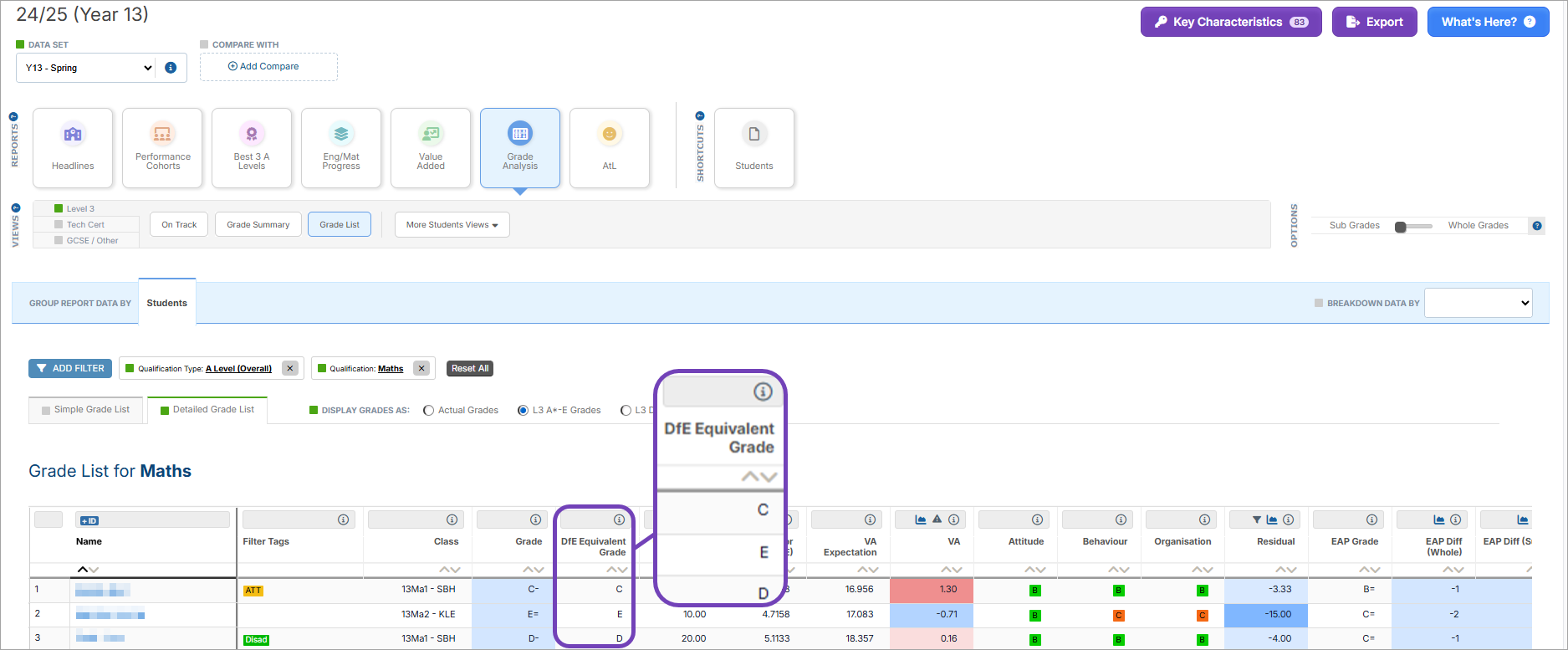Open the Students shortcut
The image size is (1568, 650).
753,147
